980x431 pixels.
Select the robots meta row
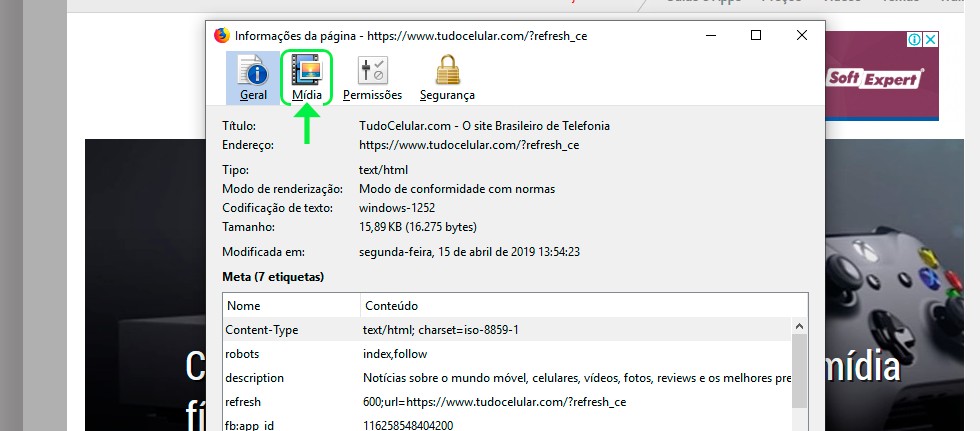[508, 354]
